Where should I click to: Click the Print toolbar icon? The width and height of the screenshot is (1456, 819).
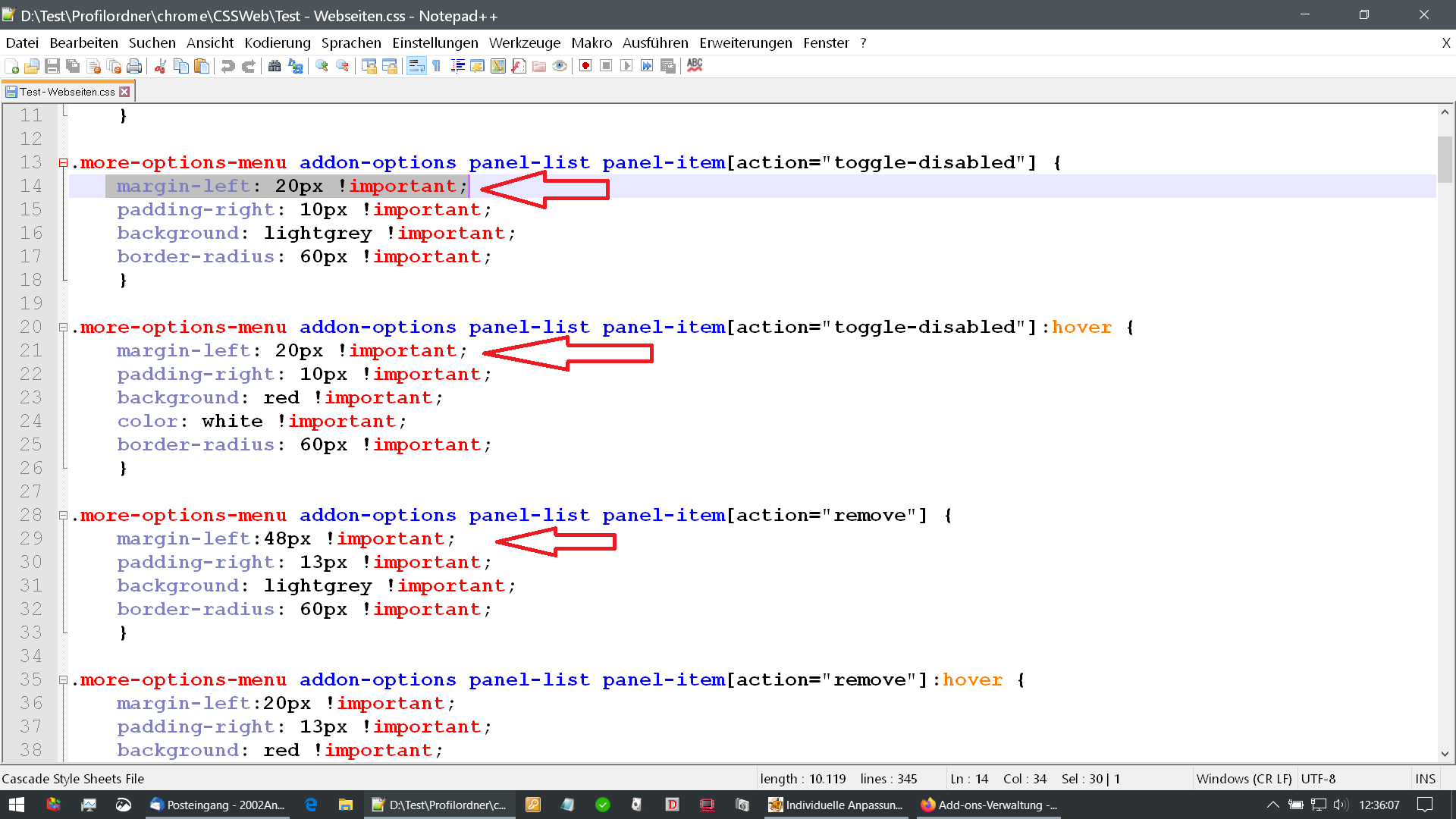pos(134,66)
